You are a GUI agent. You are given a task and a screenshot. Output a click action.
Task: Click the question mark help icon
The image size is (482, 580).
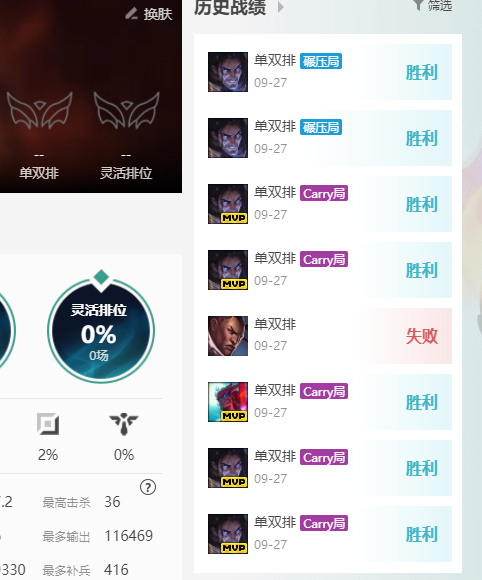pyautogui.click(x=148, y=488)
